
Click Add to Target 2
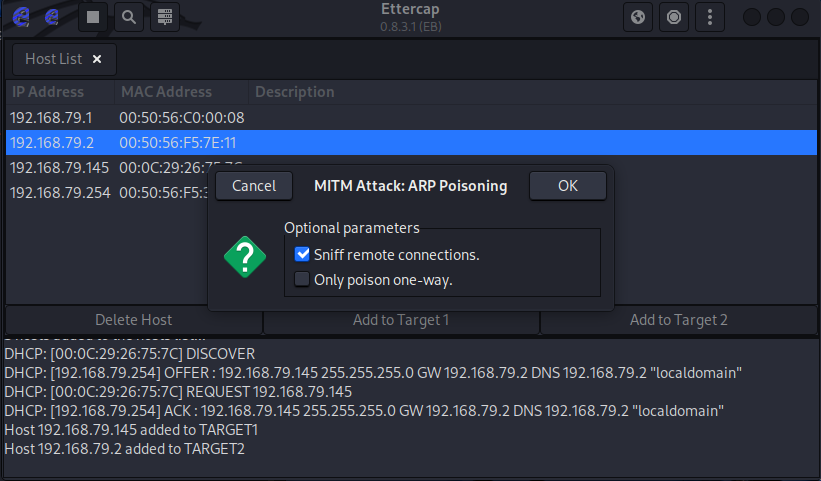679,320
